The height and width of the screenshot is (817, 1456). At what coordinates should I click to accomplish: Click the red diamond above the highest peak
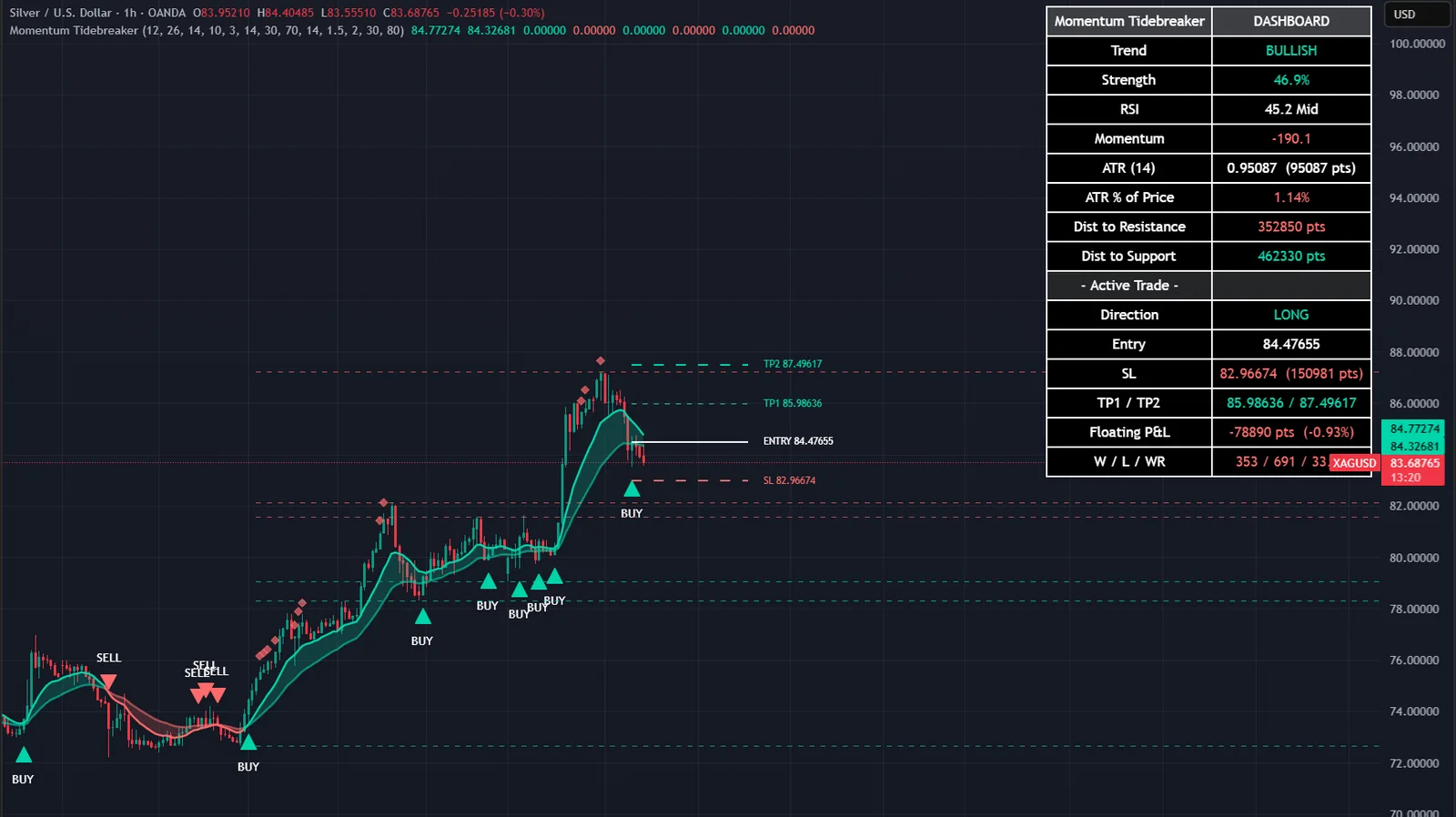point(601,361)
